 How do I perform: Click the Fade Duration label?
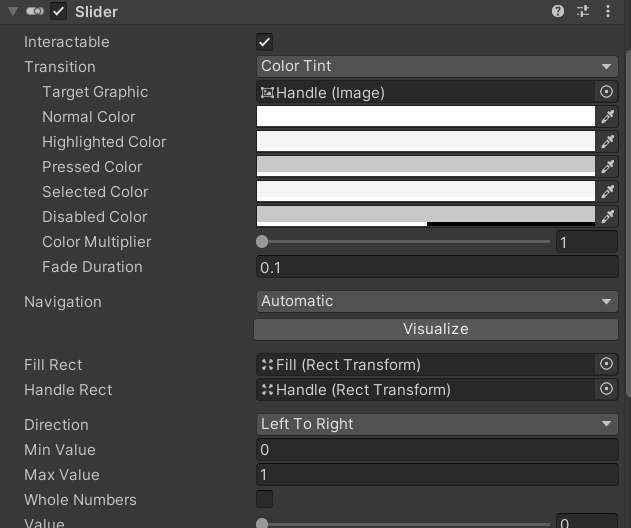click(x=92, y=267)
